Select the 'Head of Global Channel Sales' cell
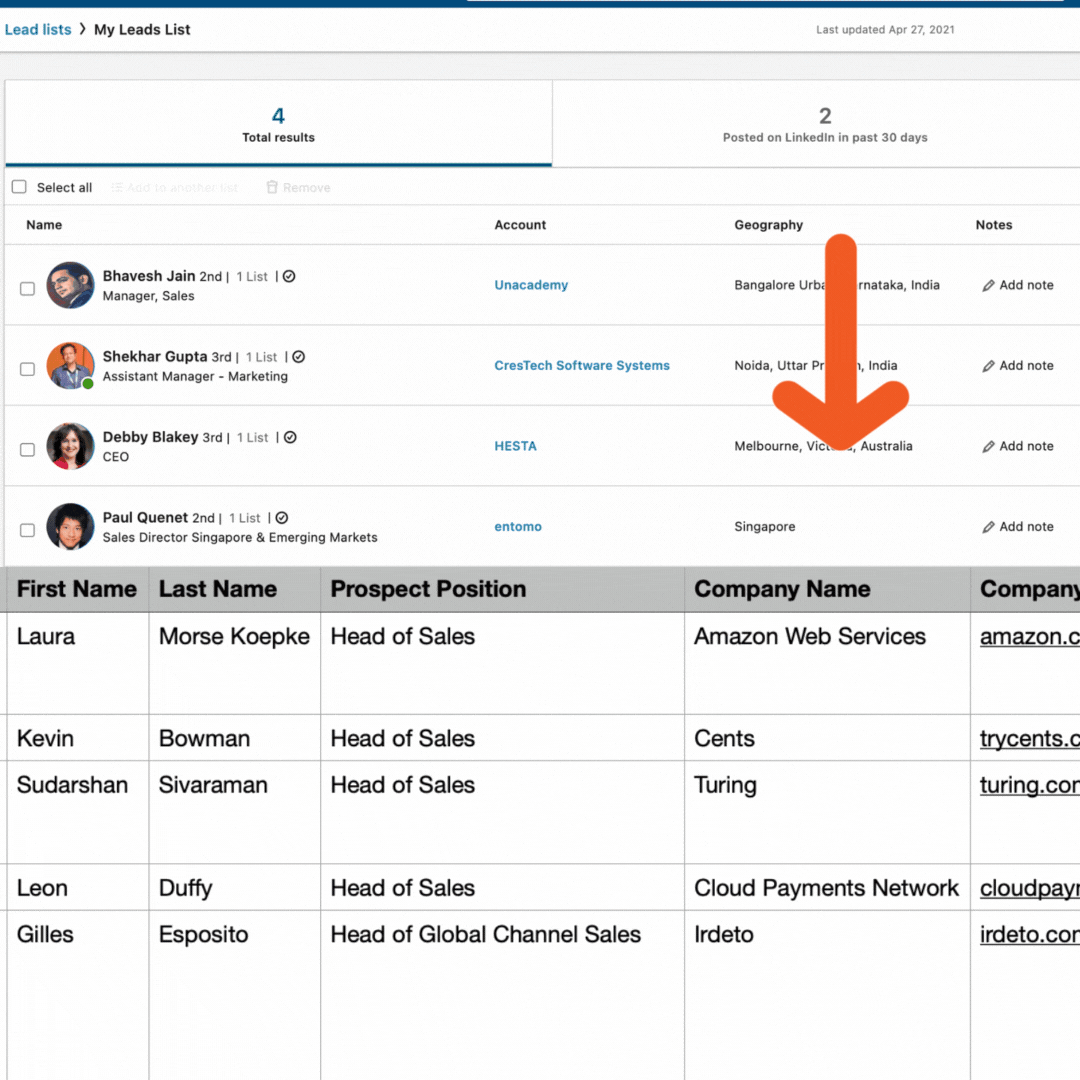This screenshot has width=1080, height=1080. 503,995
